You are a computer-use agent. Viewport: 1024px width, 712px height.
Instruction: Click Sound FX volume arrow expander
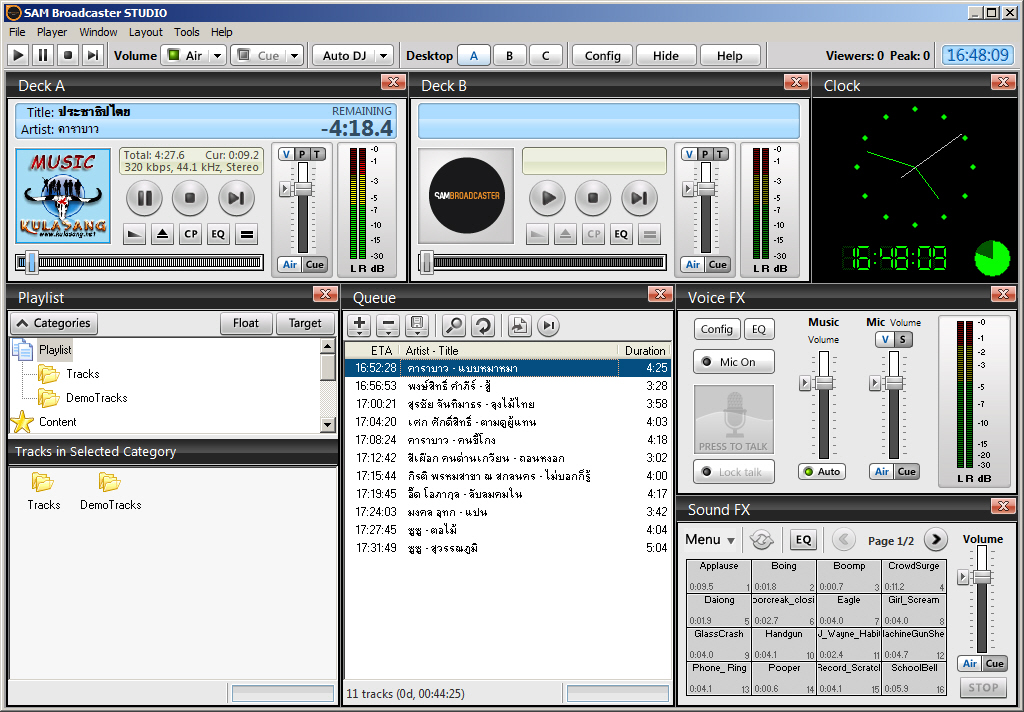(963, 577)
